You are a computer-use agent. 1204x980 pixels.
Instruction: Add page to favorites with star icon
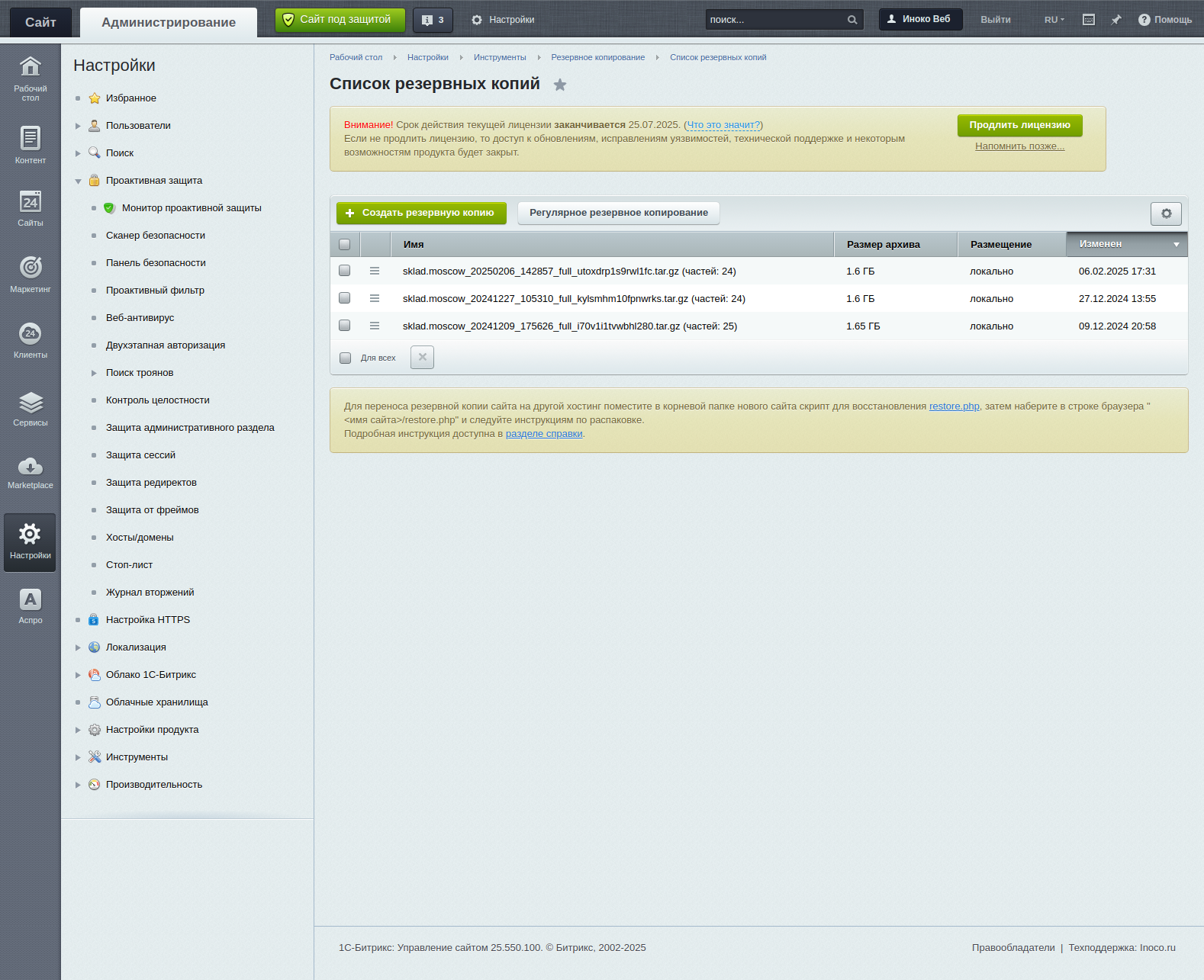(560, 85)
